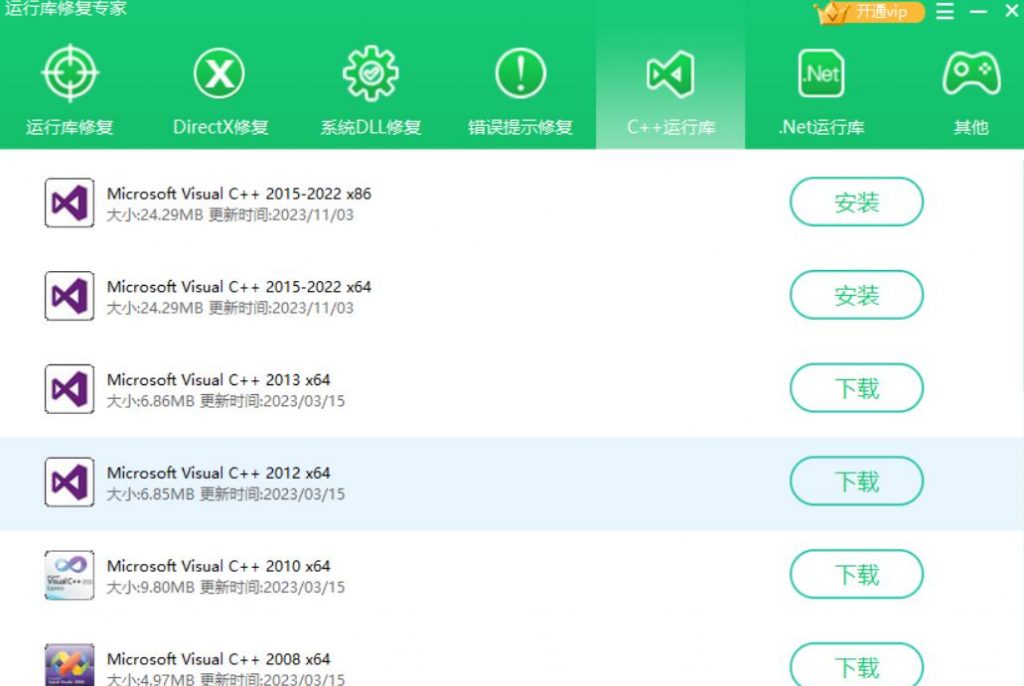Image resolution: width=1024 pixels, height=686 pixels.
Task: Select the C++运行库 icon
Action: tap(670, 72)
